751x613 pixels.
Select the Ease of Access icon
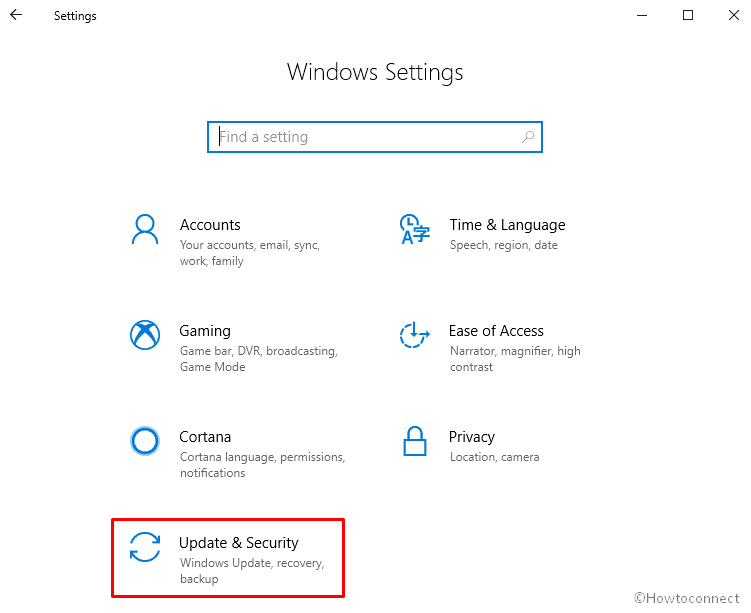click(414, 335)
